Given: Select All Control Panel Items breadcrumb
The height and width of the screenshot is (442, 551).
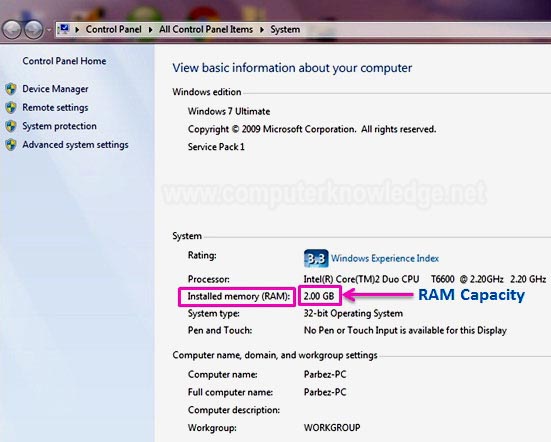Looking at the screenshot, I should point(206,29).
